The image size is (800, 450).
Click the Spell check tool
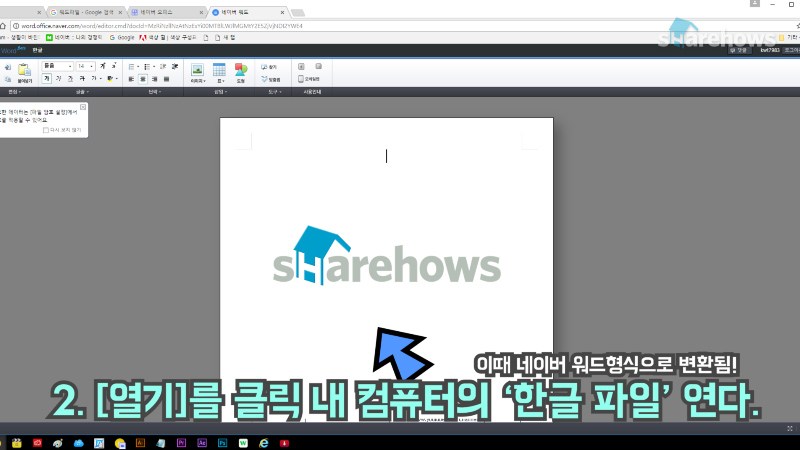(270, 79)
